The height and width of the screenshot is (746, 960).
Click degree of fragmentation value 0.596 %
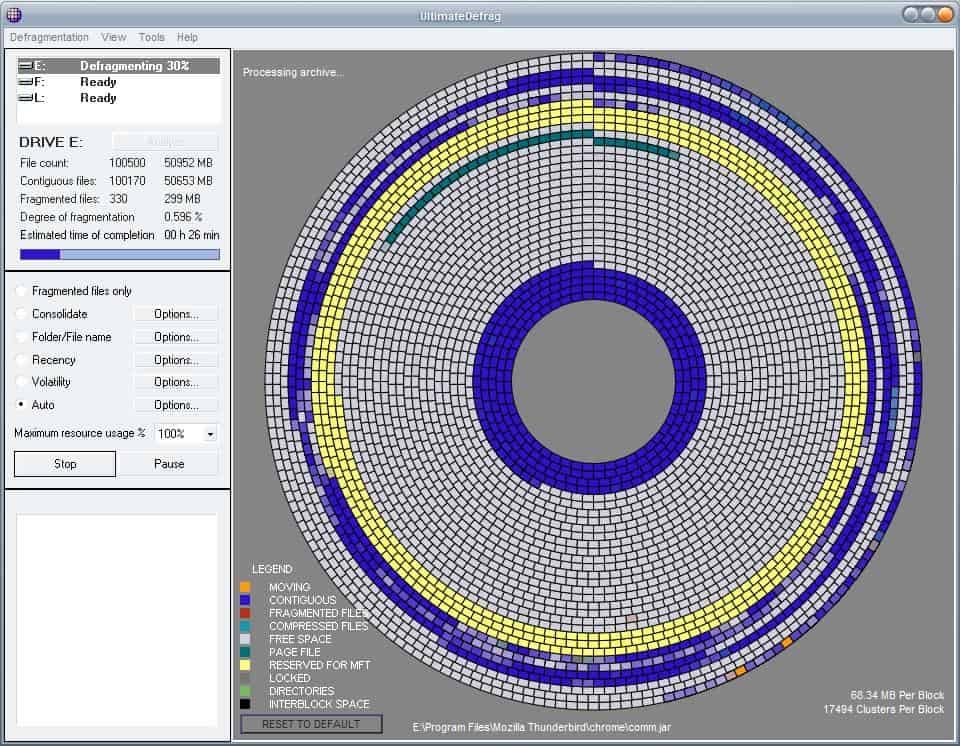[183, 217]
